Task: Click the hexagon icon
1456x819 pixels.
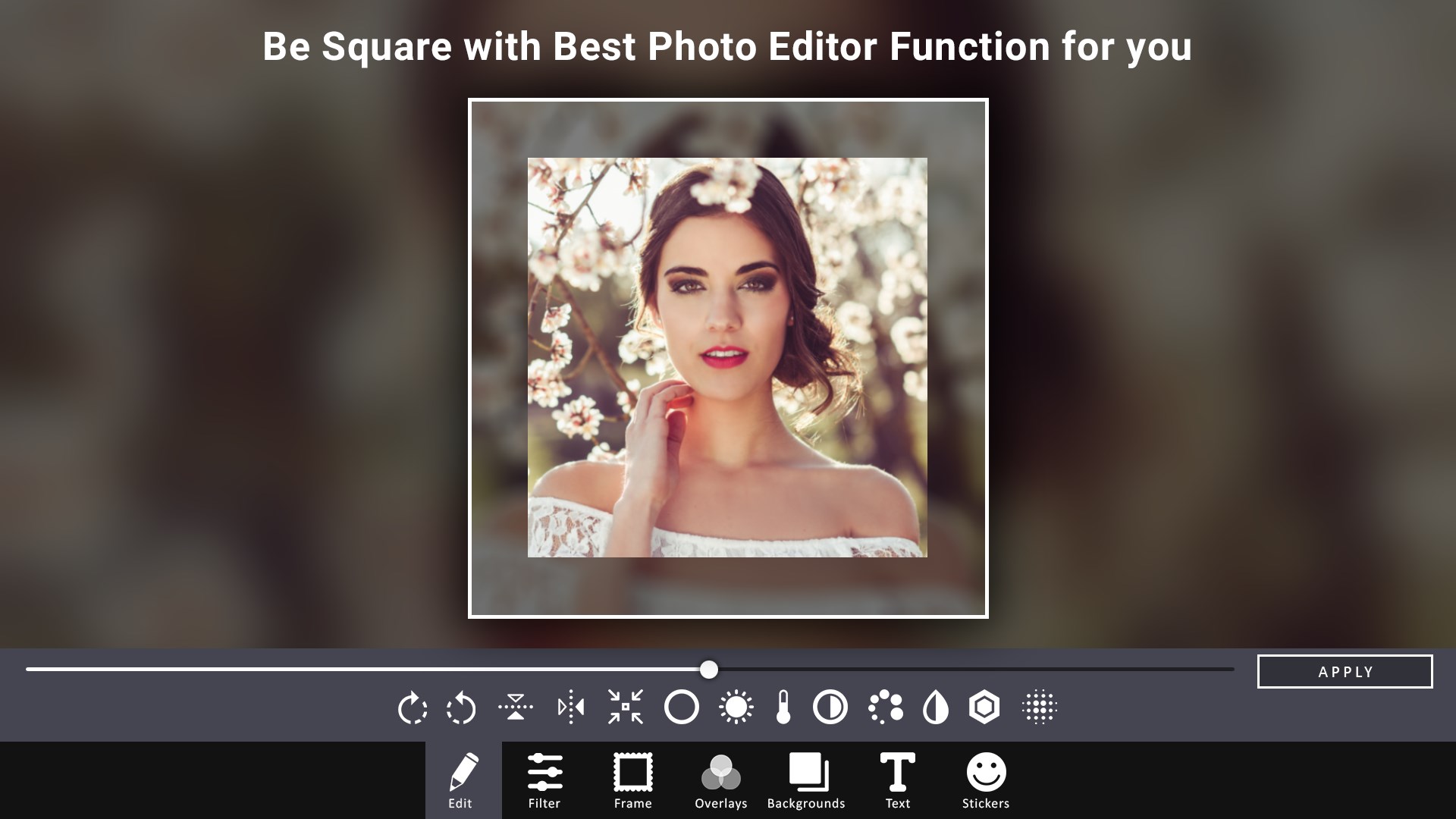Action: pyautogui.click(x=984, y=707)
